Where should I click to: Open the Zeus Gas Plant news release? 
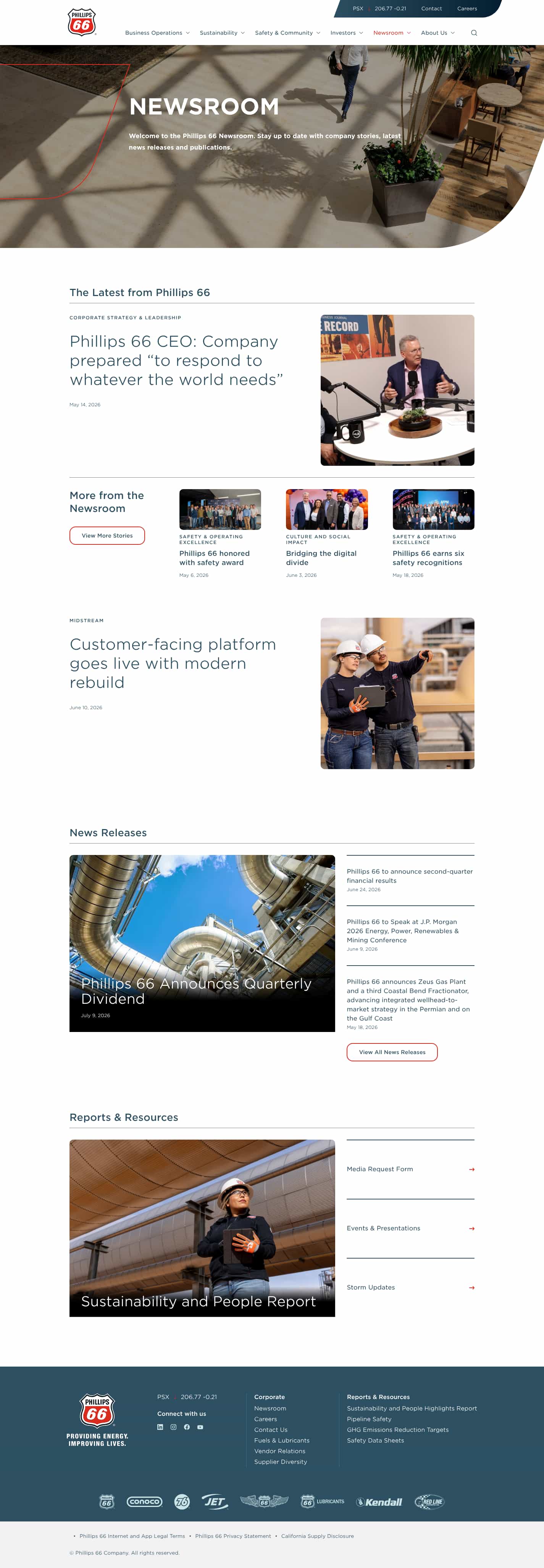click(409, 1000)
